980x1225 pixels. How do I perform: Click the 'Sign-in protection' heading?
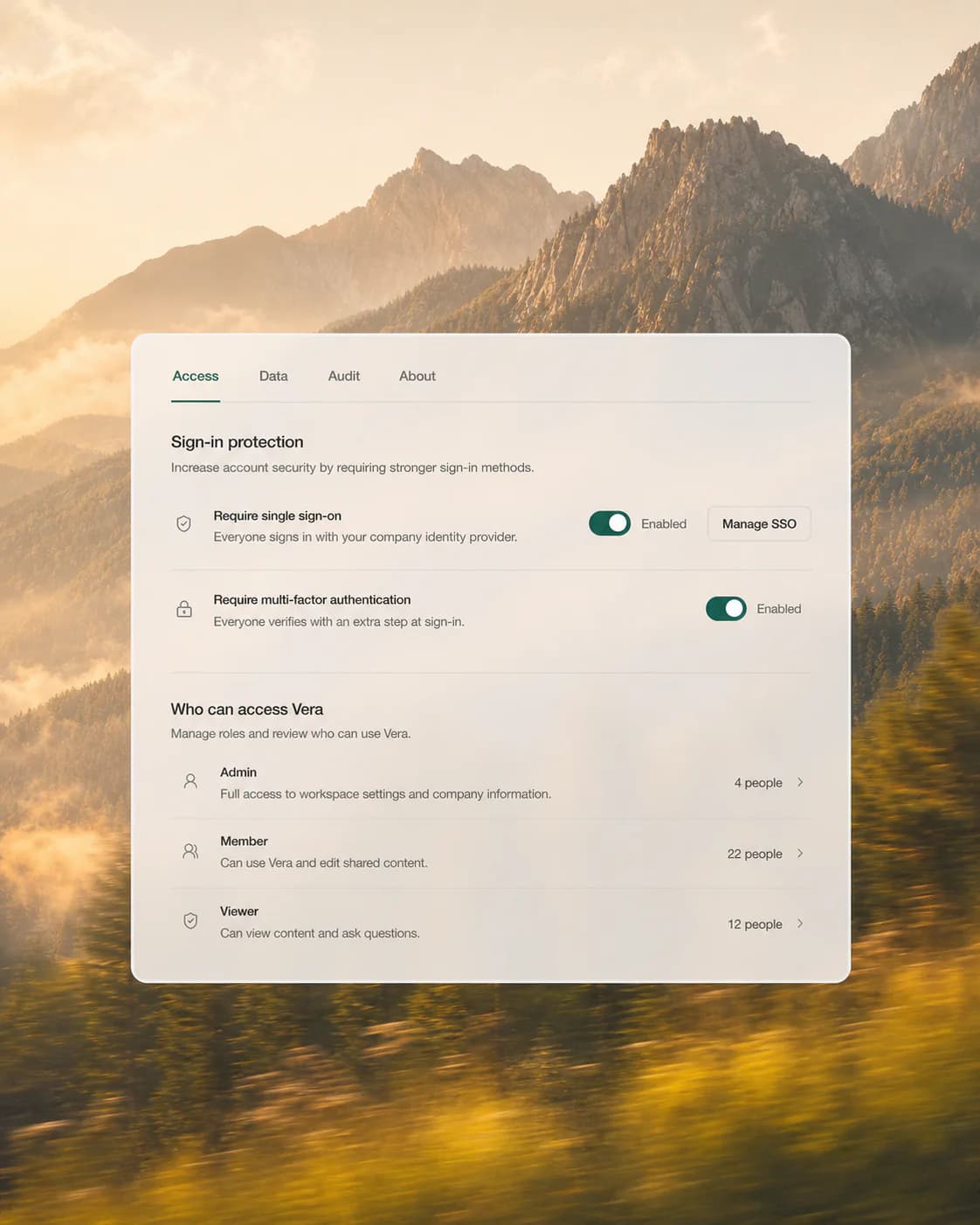coord(238,442)
